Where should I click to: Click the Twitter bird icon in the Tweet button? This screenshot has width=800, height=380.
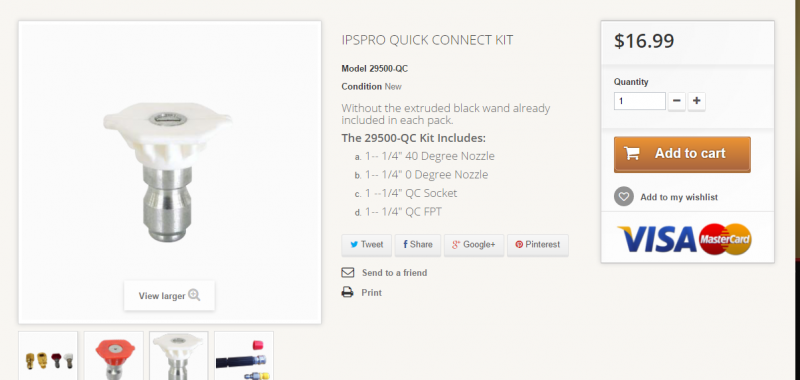[x=354, y=244]
